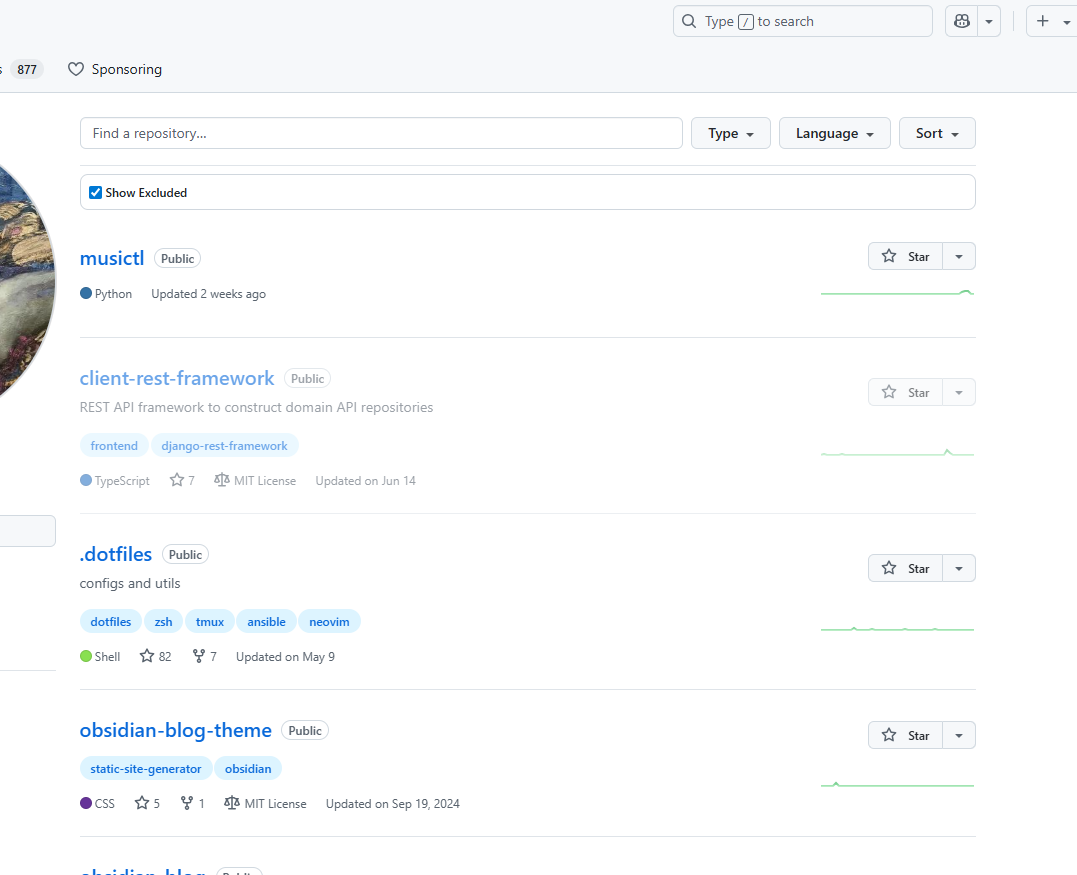Click the CSS language color dot
The height and width of the screenshot is (875, 1077).
click(86, 803)
